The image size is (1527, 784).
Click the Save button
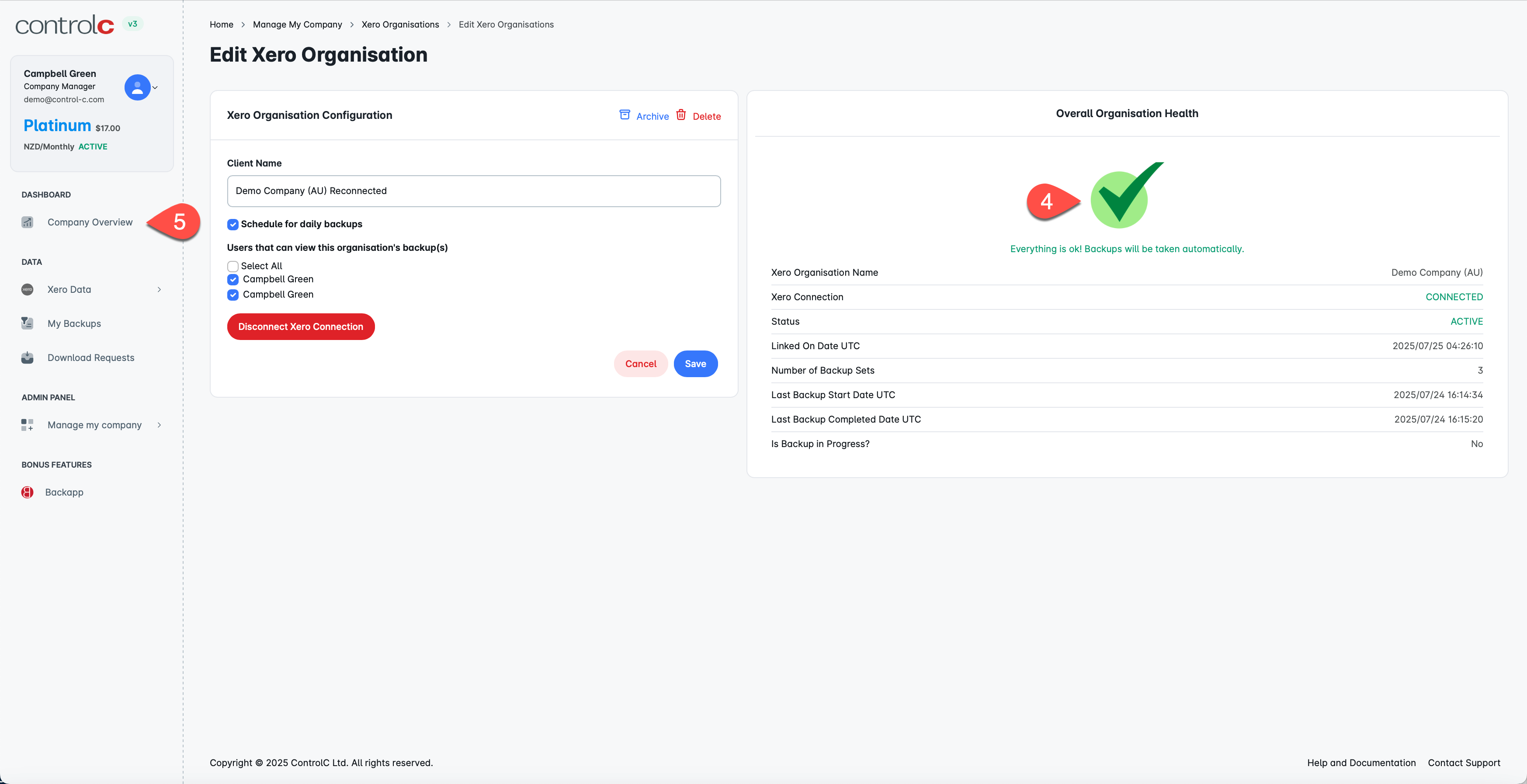pos(695,364)
